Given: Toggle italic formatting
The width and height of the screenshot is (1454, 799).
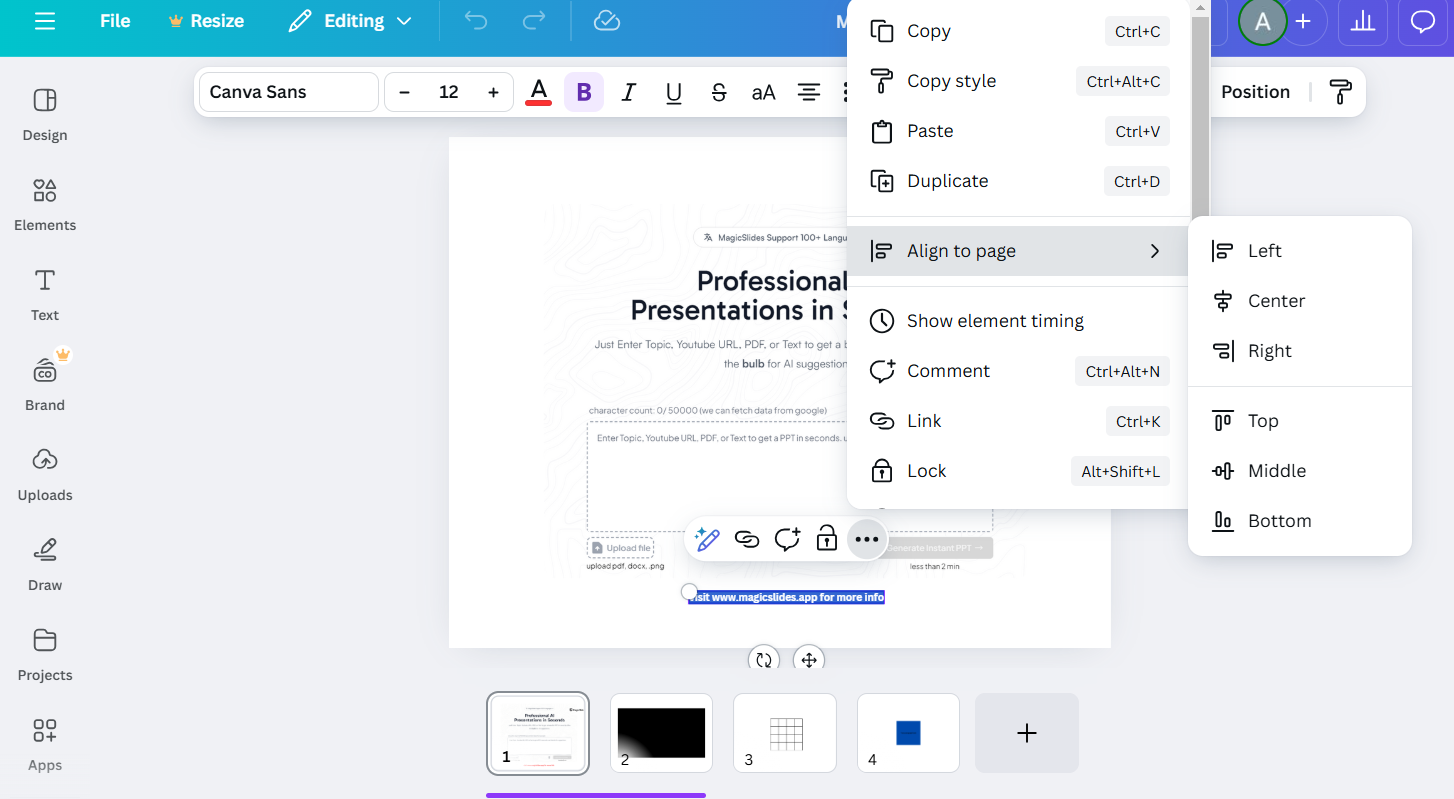Looking at the screenshot, I should pos(629,92).
